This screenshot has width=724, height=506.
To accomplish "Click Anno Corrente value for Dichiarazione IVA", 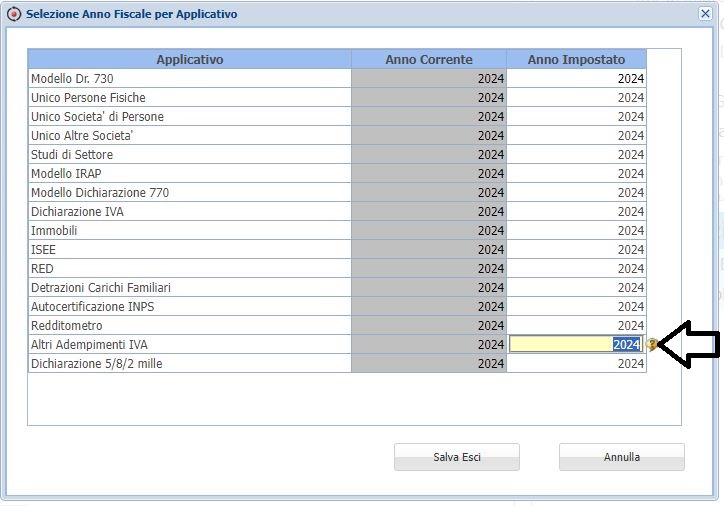I will pyautogui.click(x=428, y=211).
